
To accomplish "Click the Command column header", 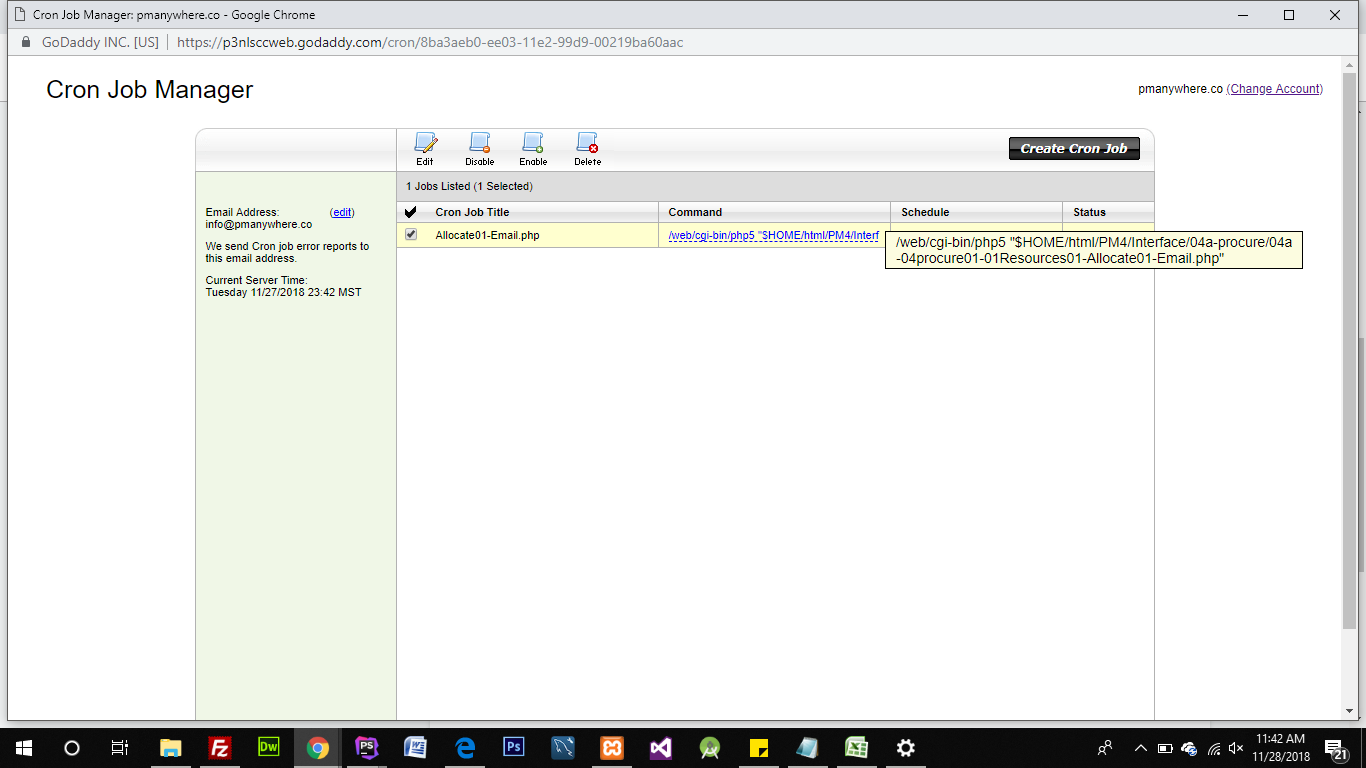I will 695,212.
